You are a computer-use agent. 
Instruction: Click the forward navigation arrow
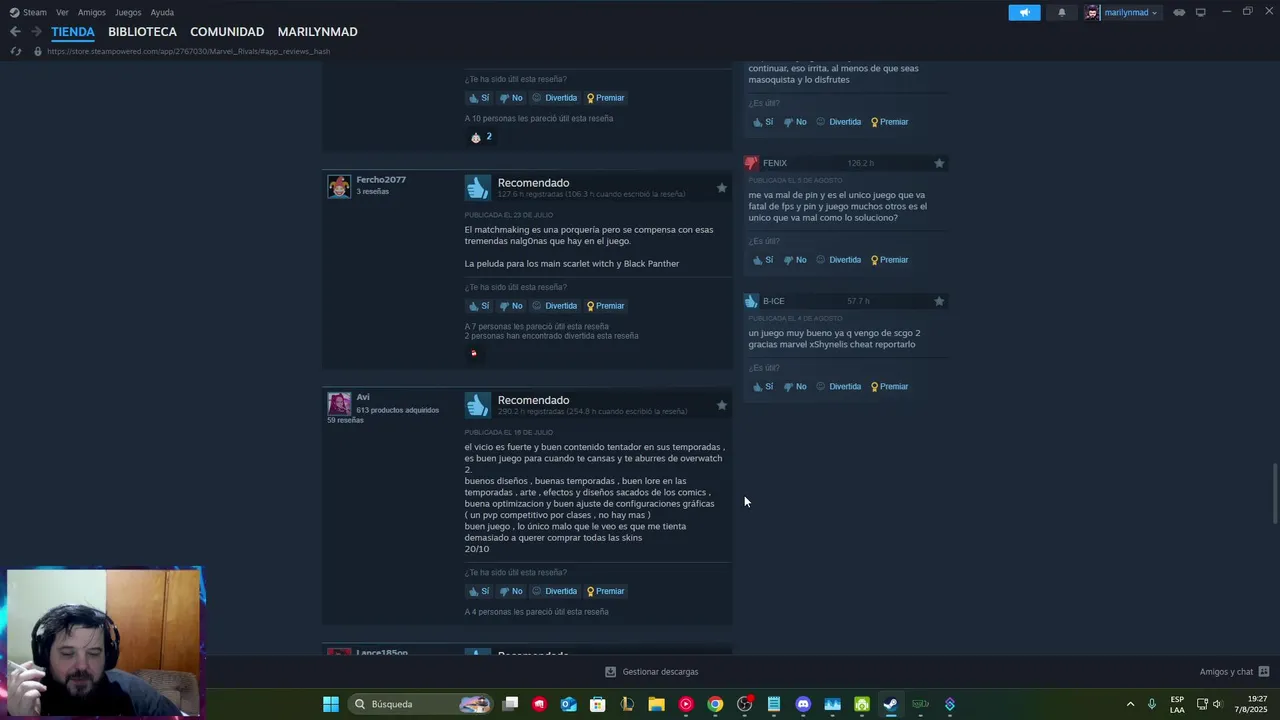pos(36,32)
